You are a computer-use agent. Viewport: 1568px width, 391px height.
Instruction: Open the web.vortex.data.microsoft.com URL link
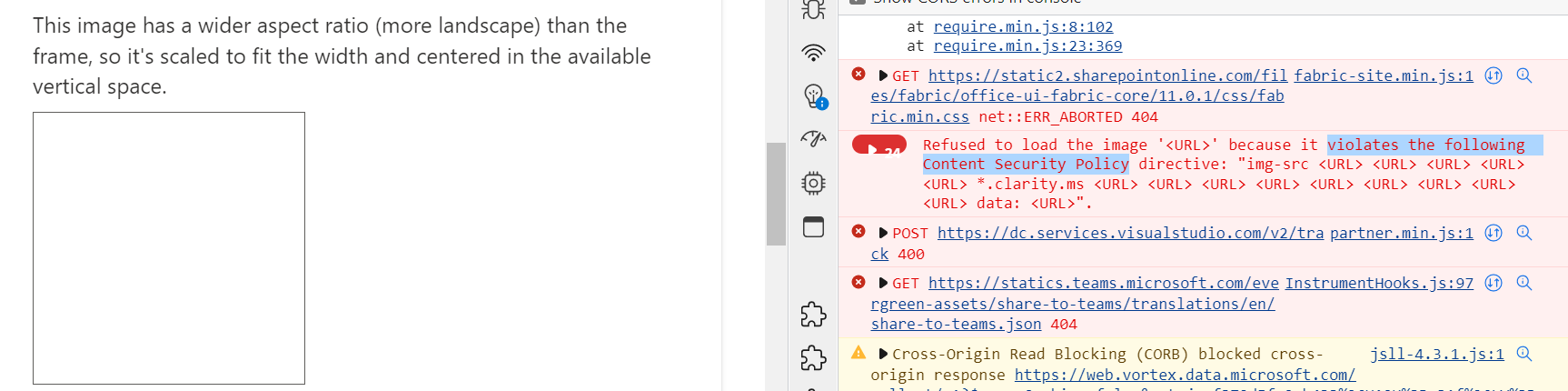(1185, 375)
